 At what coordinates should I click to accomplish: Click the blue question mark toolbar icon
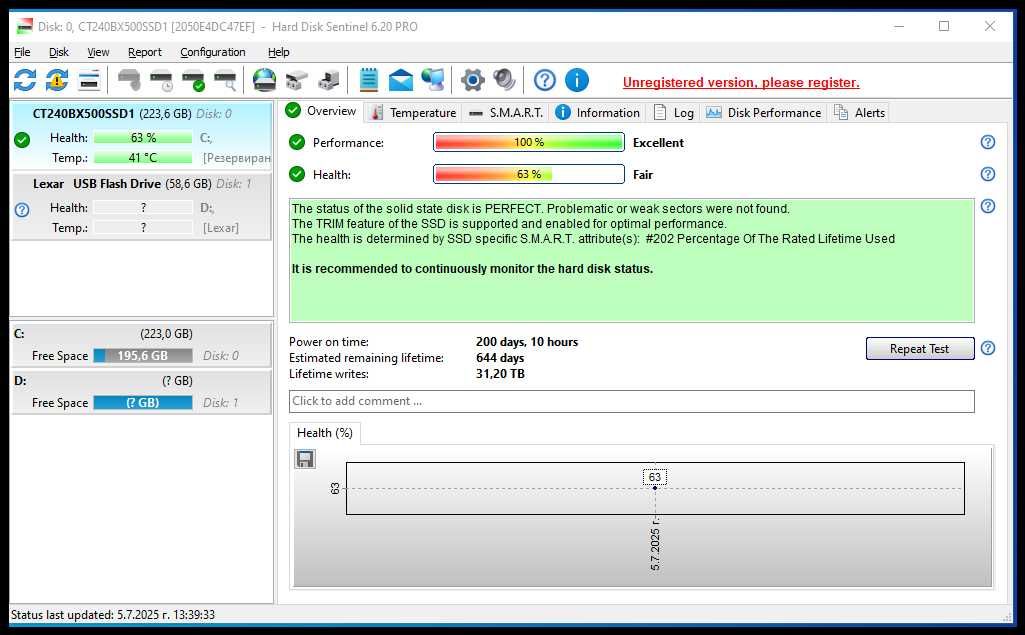tap(545, 80)
